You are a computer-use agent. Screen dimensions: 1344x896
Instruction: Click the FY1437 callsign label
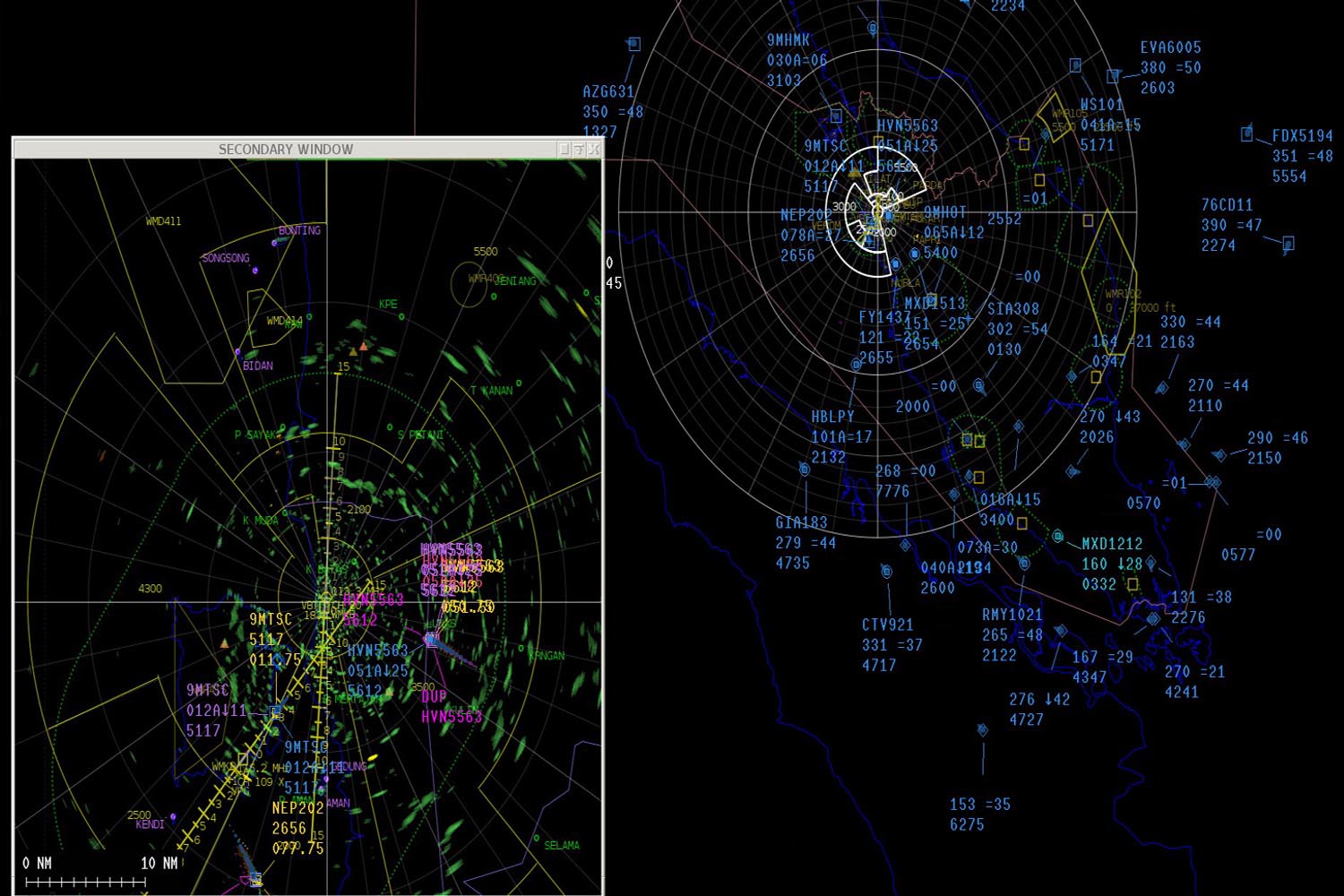pos(884,317)
